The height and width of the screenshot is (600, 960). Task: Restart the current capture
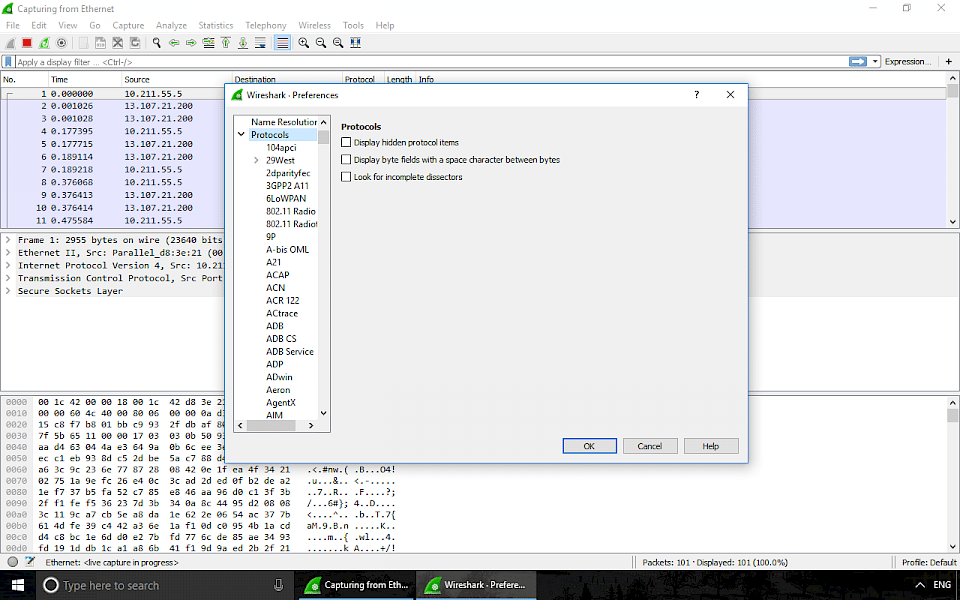44,43
